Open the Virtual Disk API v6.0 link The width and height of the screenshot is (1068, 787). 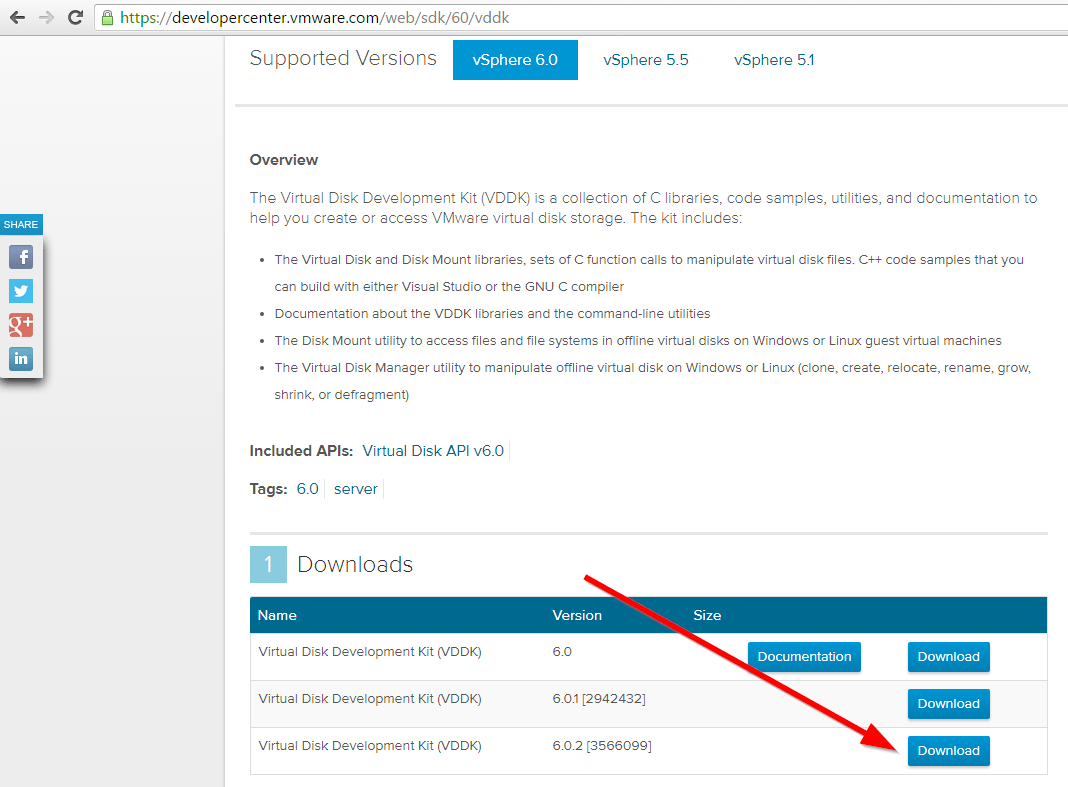pos(433,451)
